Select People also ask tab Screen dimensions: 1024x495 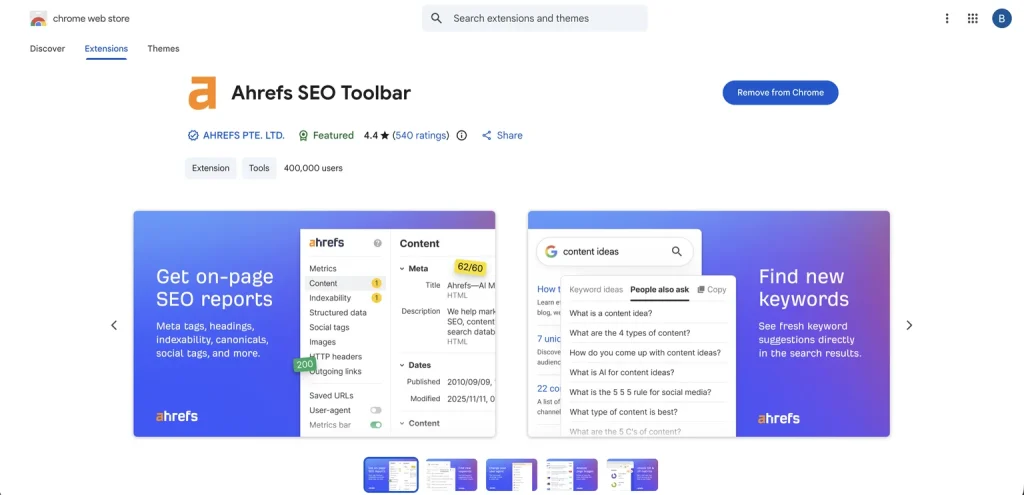660,289
